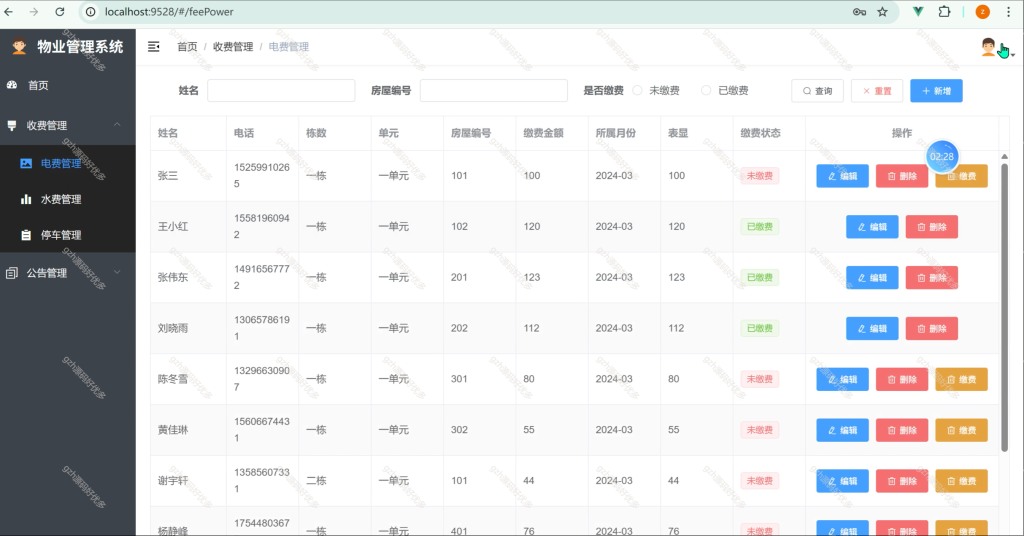Screen dimensions: 1024x536
Task: Toggle the sidebar hamburger icon
Action: pyautogui.click(x=153, y=46)
